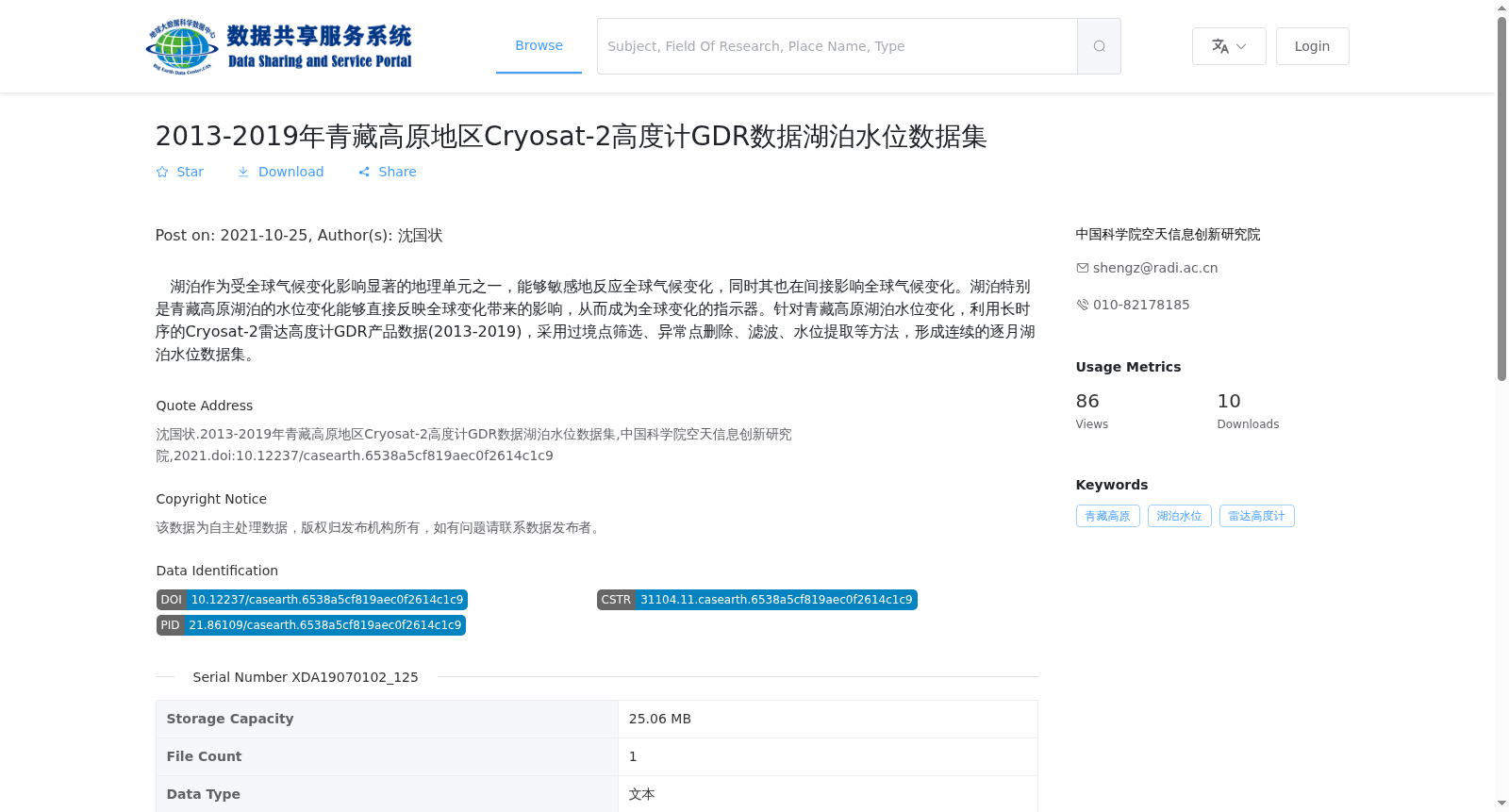
Task: Download the dataset
Action: tap(281, 172)
